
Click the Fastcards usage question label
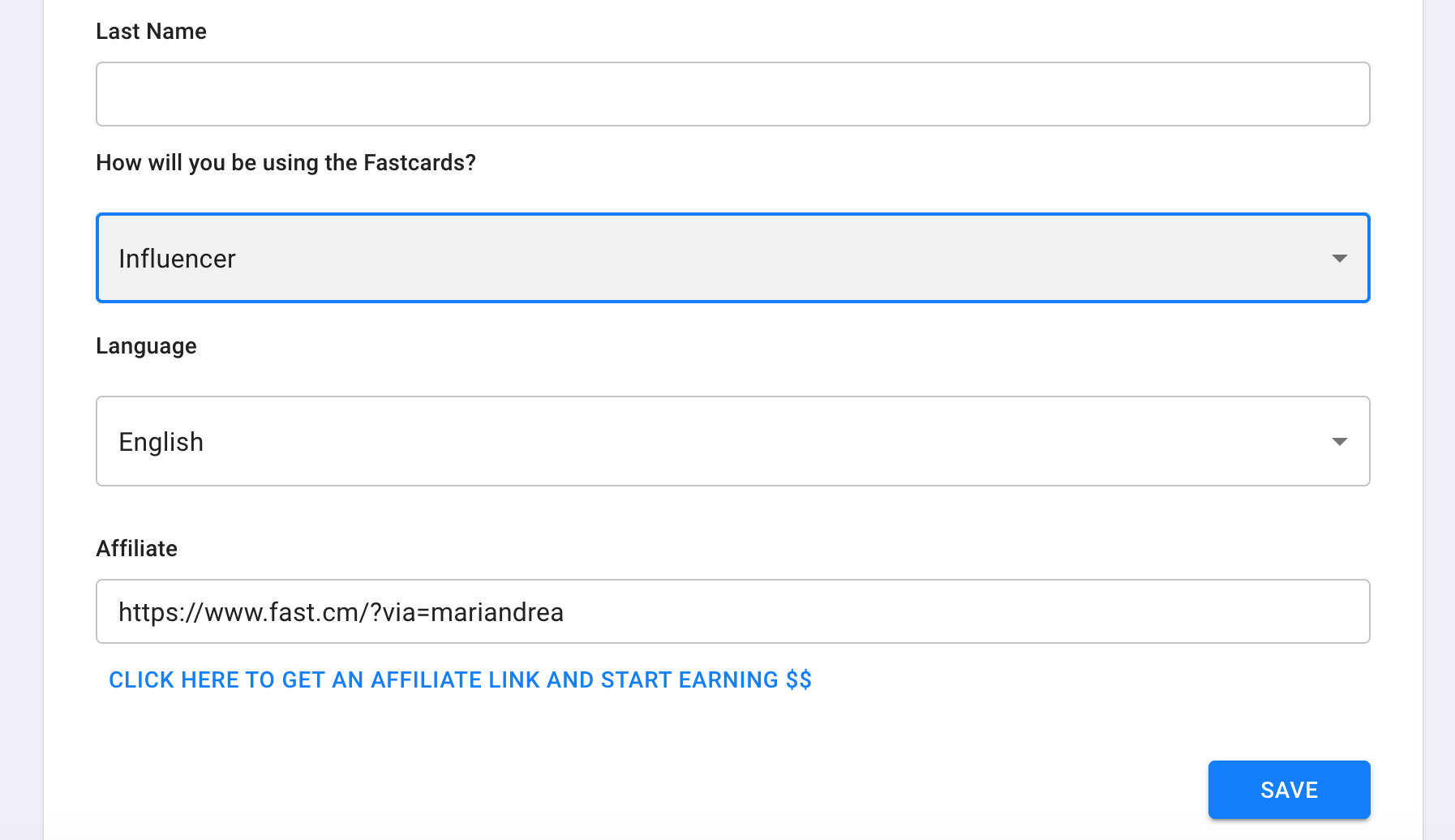285,163
